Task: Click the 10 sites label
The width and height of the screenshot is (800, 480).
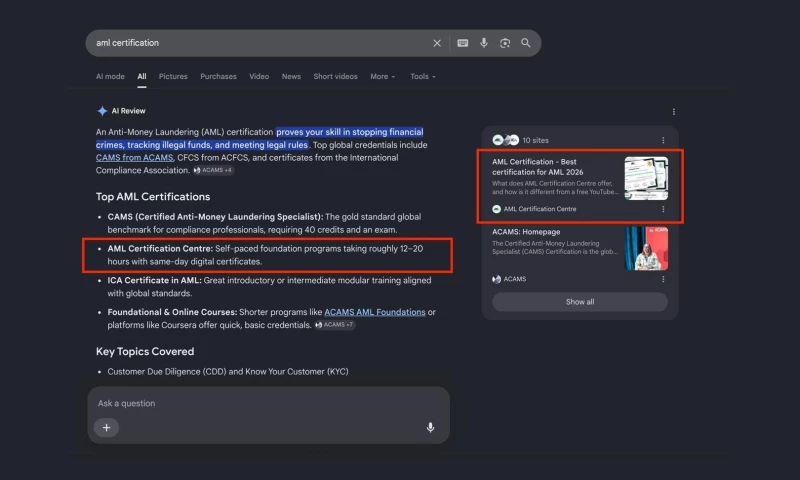Action: pos(535,140)
